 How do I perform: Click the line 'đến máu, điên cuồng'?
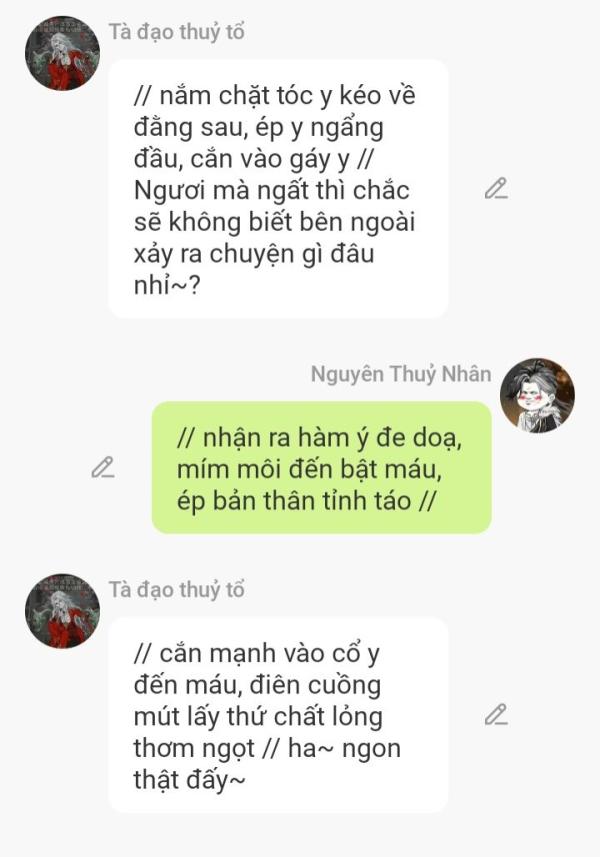pyautogui.click(x=257, y=685)
